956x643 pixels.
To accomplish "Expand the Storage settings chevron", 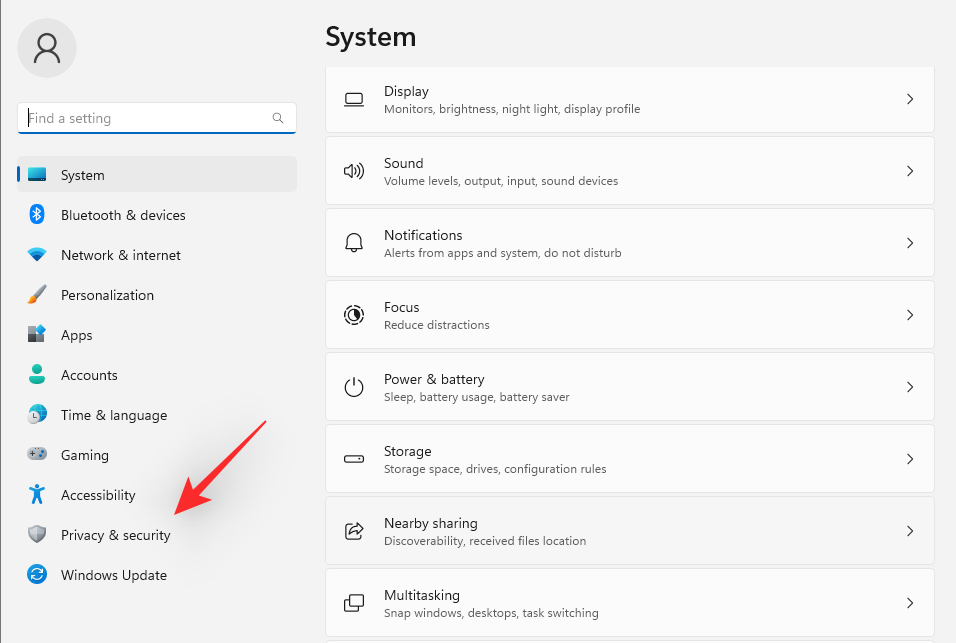I will (x=909, y=459).
